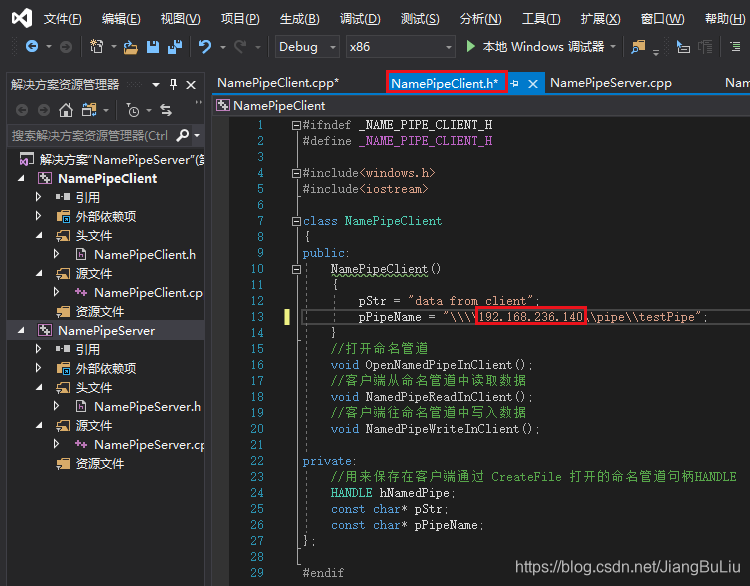Close the Solution Explorer panel
The width and height of the screenshot is (750, 586).
(x=191, y=85)
